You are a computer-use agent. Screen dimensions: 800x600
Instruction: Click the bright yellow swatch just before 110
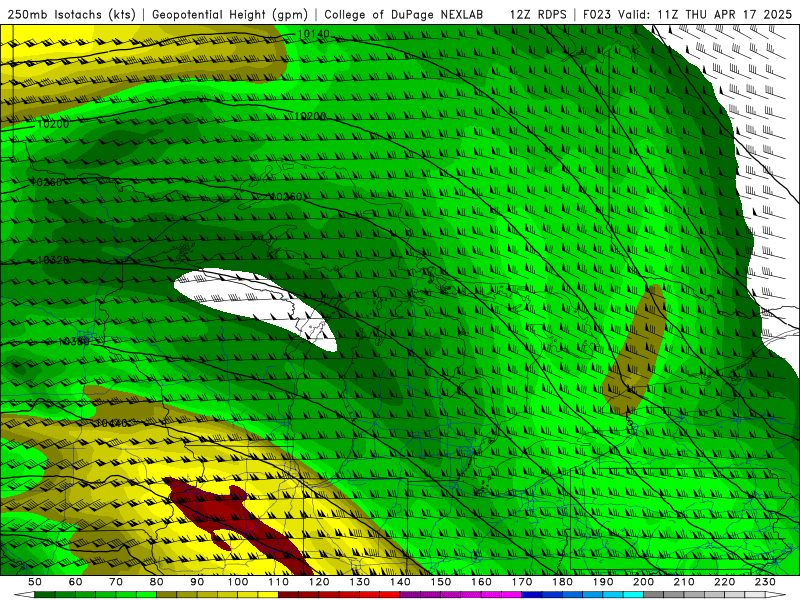click(x=268, y=595)
